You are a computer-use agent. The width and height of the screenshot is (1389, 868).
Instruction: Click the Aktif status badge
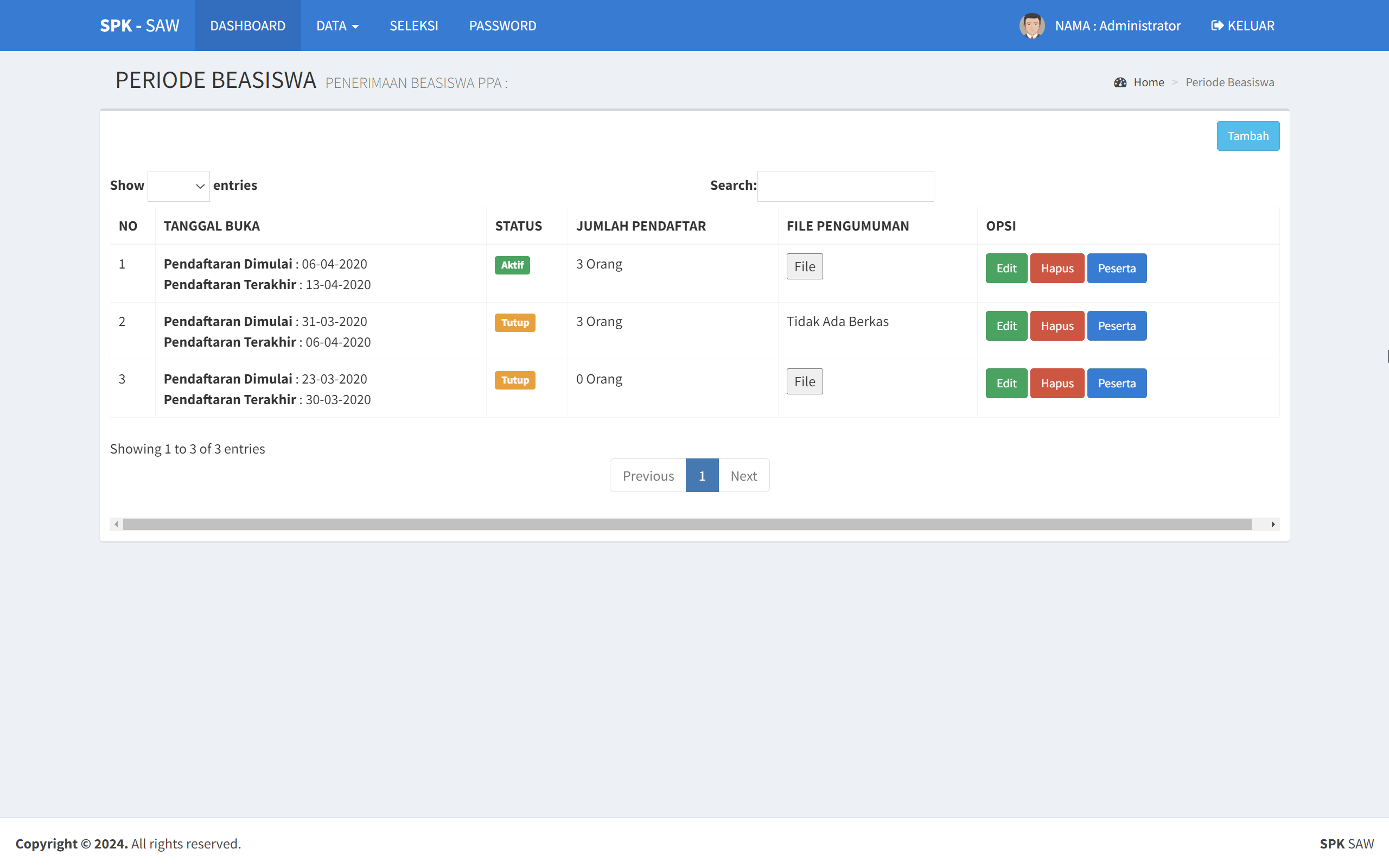pos(512,265)
